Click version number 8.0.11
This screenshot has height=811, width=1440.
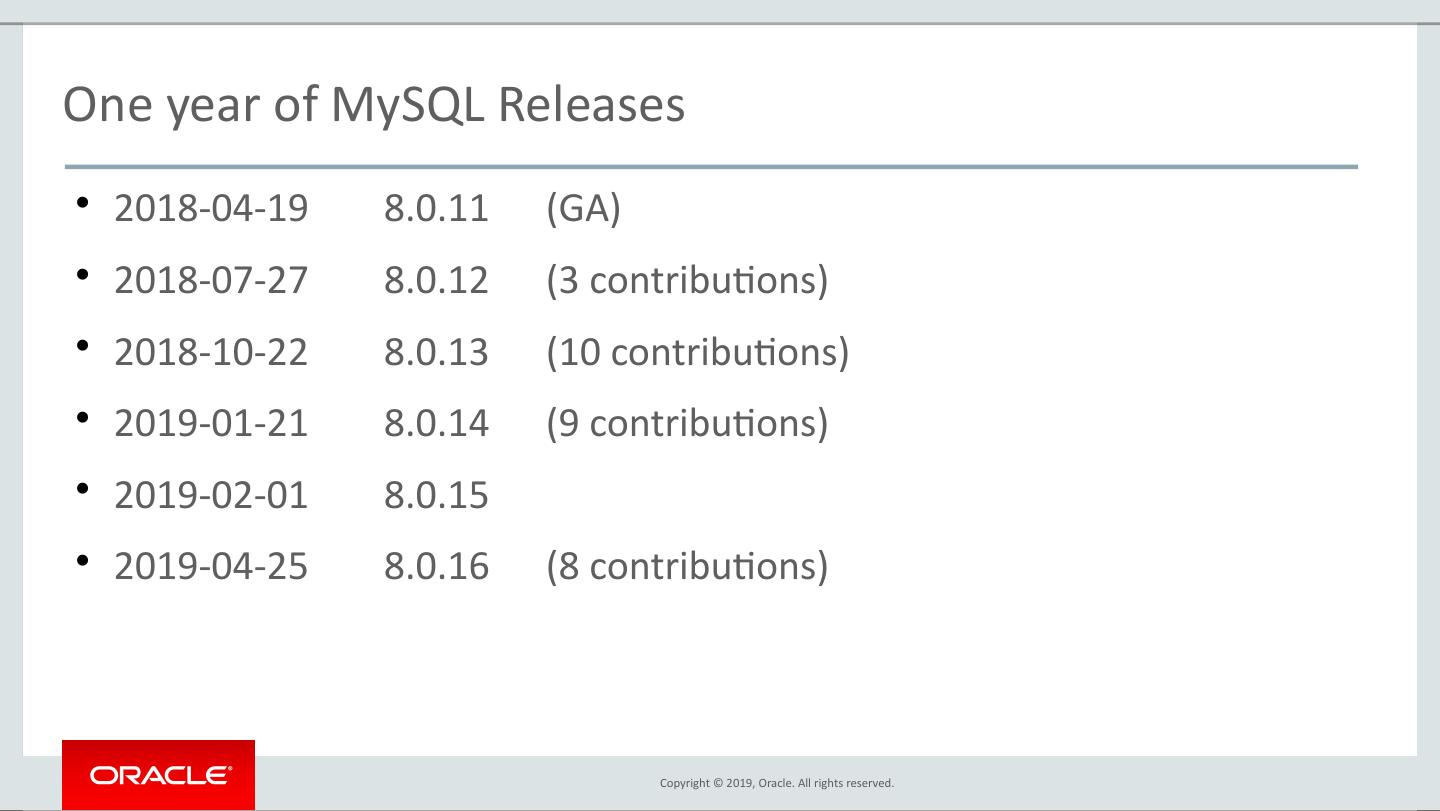coord(436,209)
